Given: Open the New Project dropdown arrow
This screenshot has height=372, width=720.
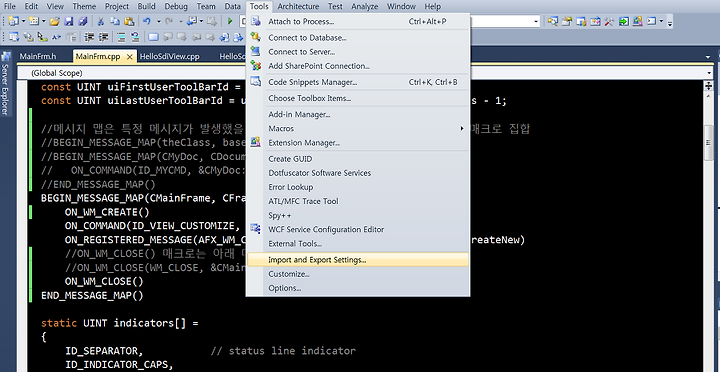Looking at the screenshot, I should pos(23,21).
